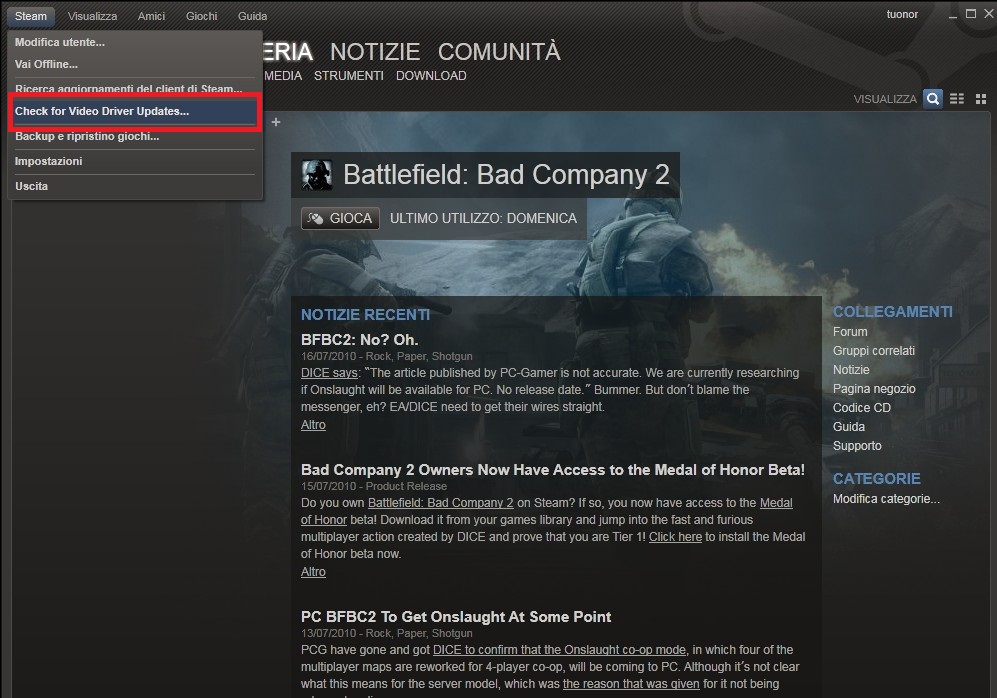The width and height of the screenshot is (997, 698).
Task: Open 'DICE to confirm that the Onslaught co-op mode' link
Action: [x=560, y=650]
